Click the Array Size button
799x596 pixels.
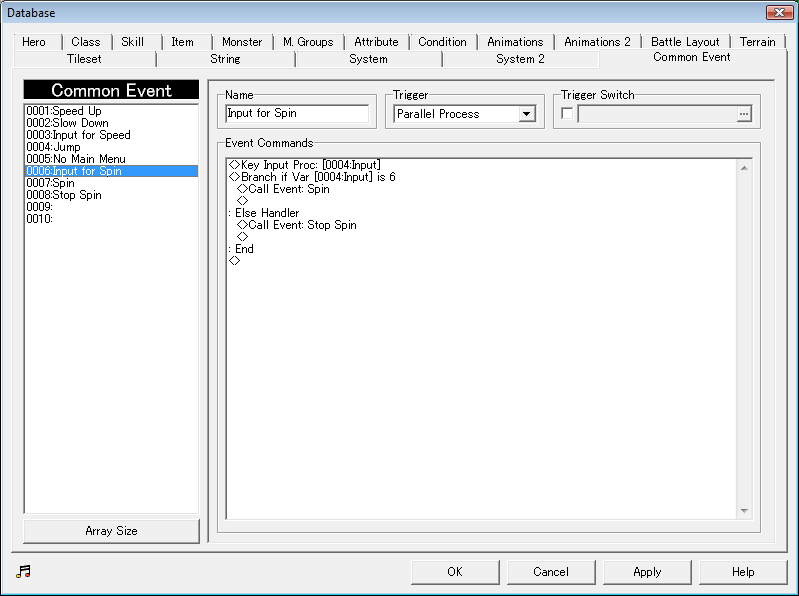click(111, 531)
